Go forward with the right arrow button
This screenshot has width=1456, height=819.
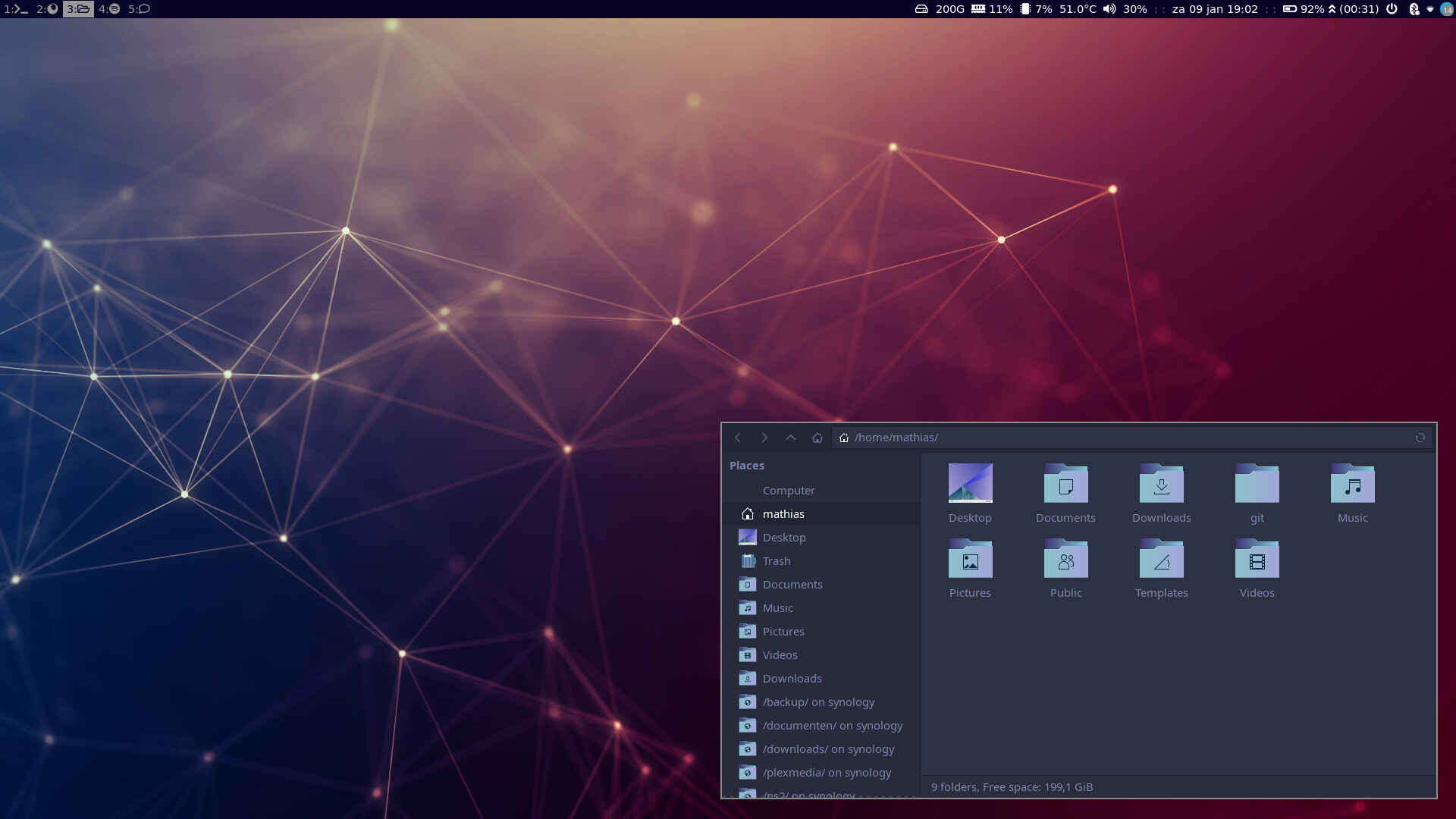(x=764, y=438)
